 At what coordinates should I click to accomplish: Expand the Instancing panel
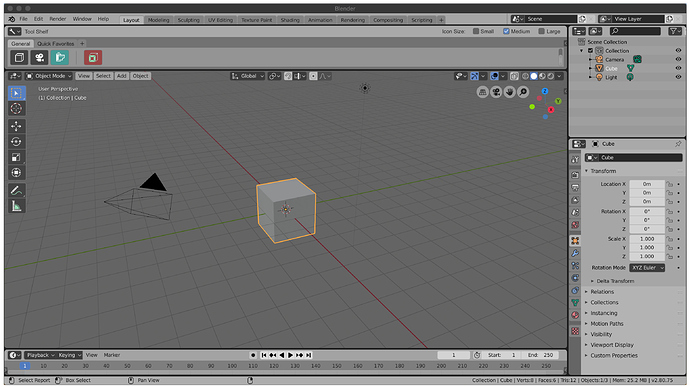click(x=604, y=313)
